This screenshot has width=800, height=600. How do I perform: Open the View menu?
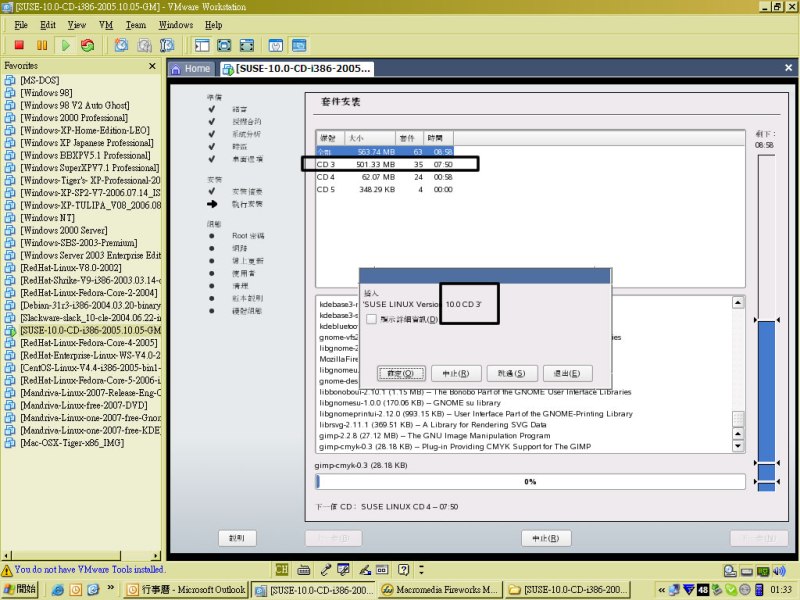(x=77, y=25)
